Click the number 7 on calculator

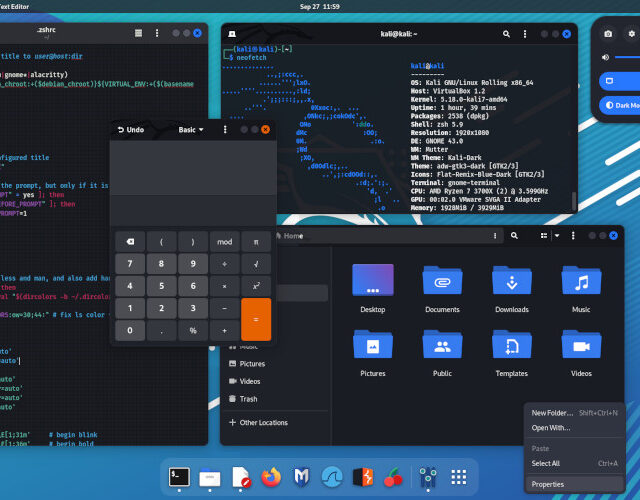tap(130, 264)
